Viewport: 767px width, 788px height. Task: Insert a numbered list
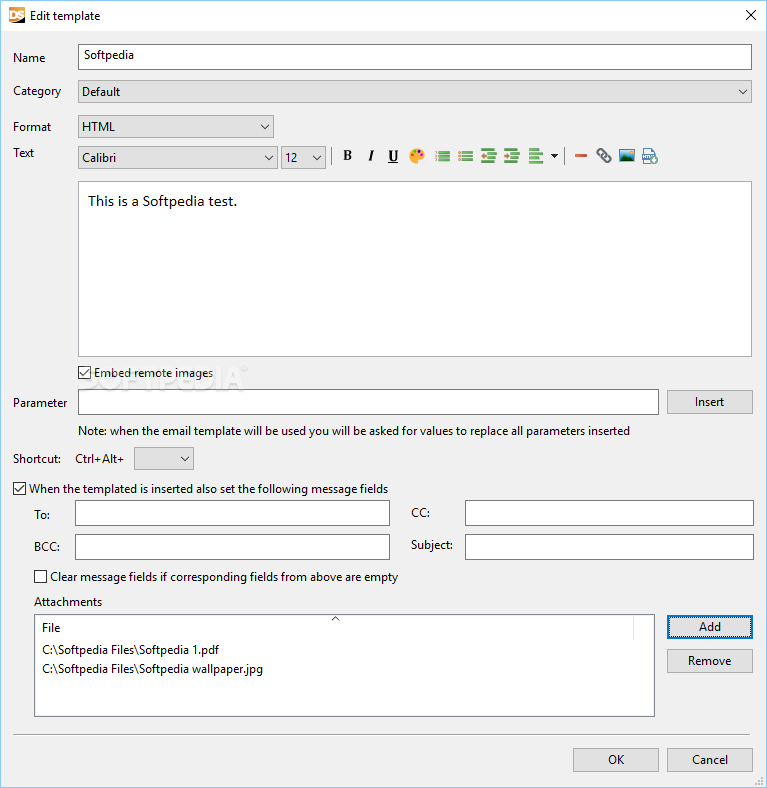442,156
